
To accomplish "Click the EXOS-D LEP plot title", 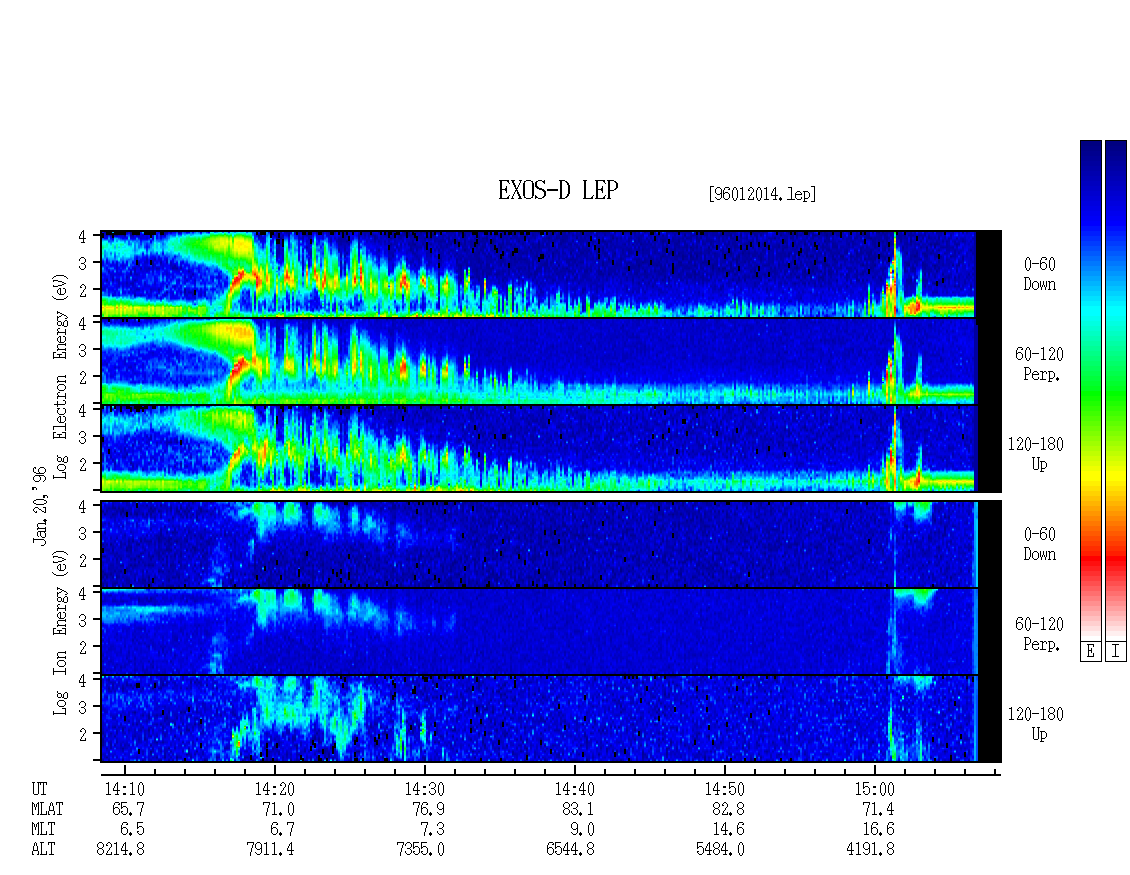I will click(558, 191).
